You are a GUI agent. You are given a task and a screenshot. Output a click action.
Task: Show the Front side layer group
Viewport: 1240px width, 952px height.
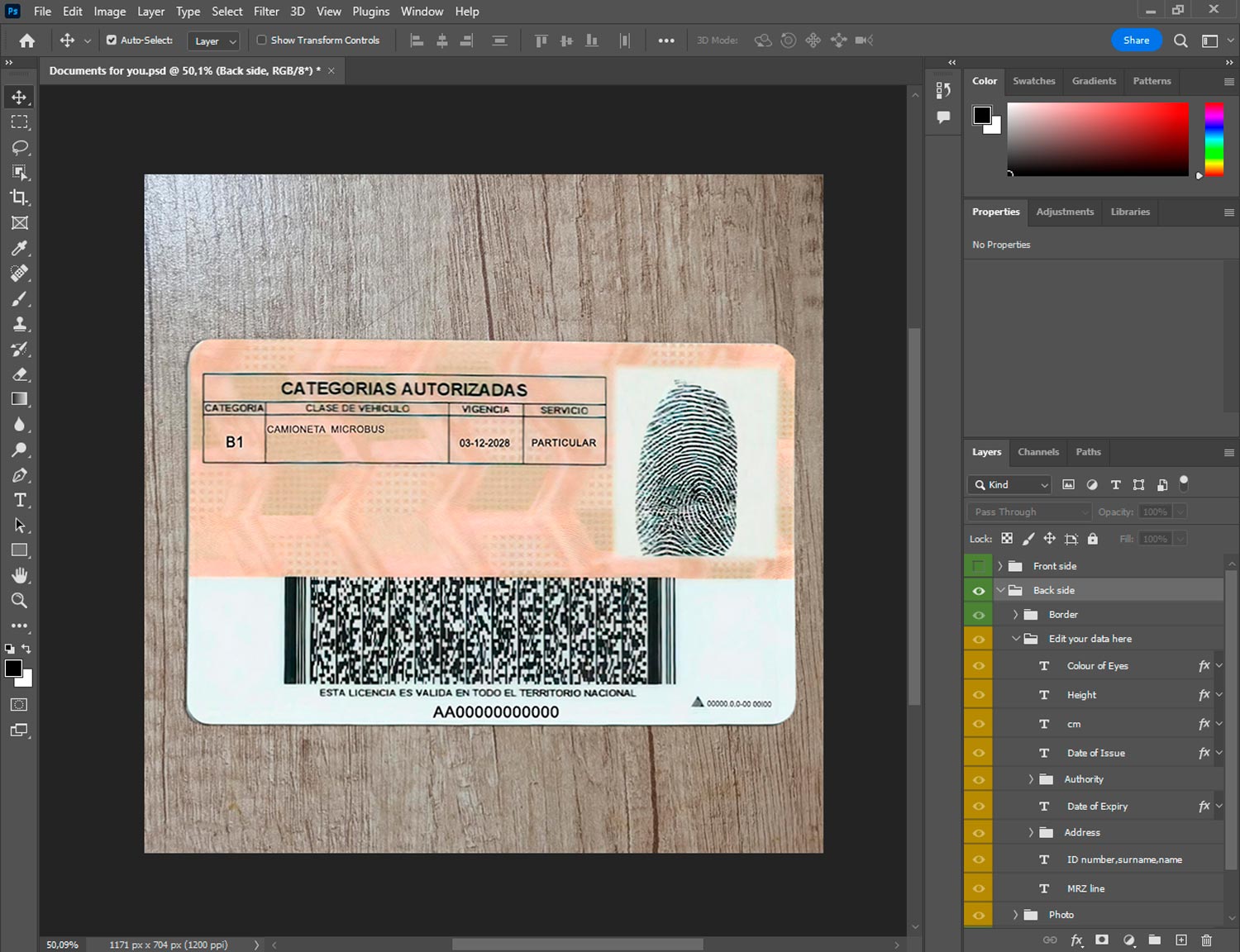point(978,566)
